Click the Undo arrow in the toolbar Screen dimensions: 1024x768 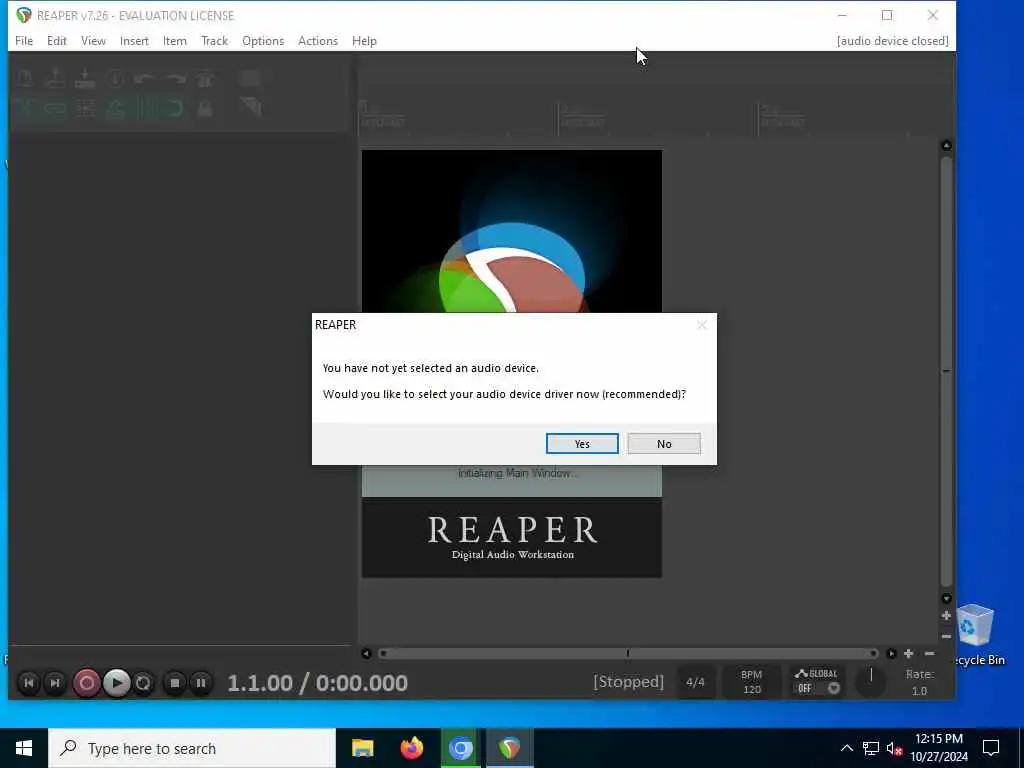click(144, 78)
